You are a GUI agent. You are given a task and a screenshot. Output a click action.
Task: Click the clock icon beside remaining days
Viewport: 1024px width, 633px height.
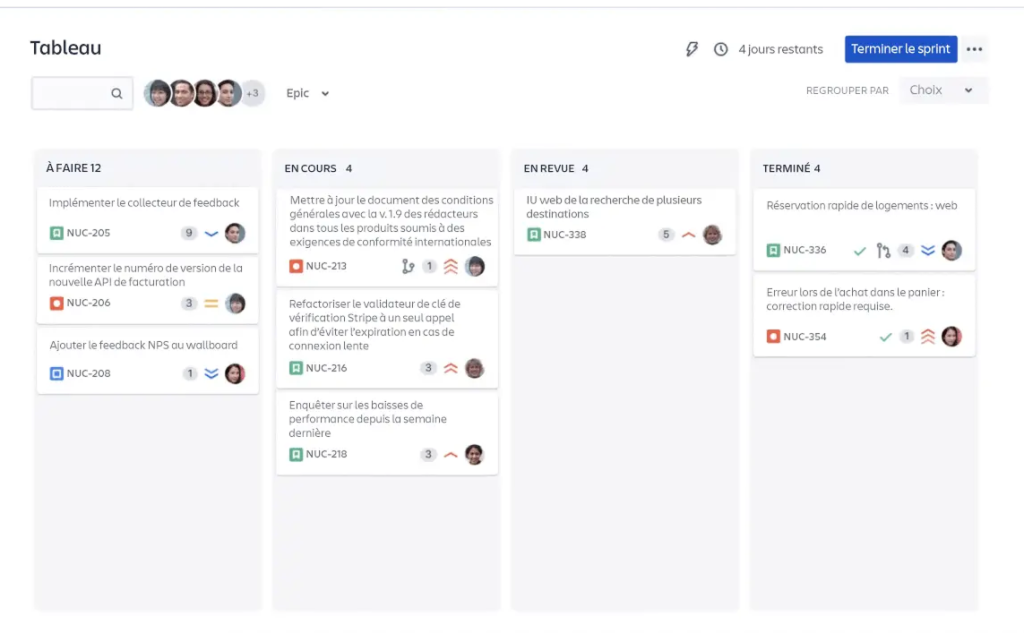click(720, 49)
